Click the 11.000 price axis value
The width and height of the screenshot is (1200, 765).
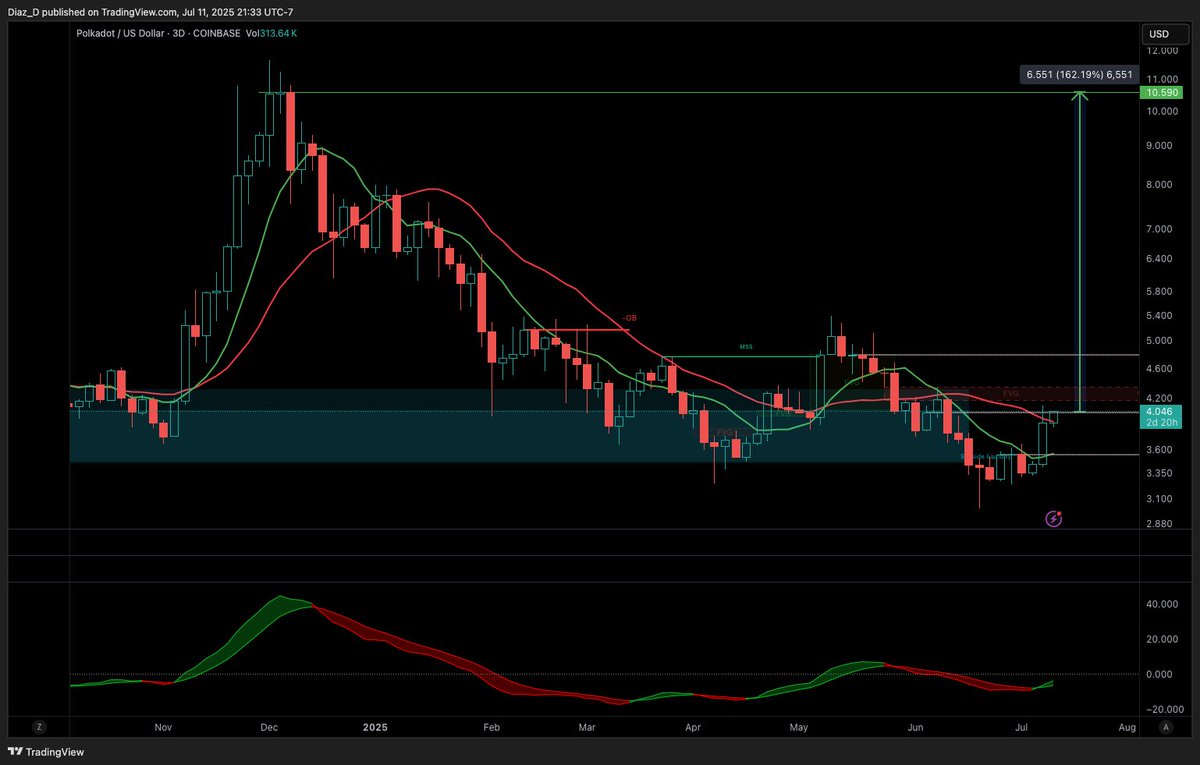1162,79
